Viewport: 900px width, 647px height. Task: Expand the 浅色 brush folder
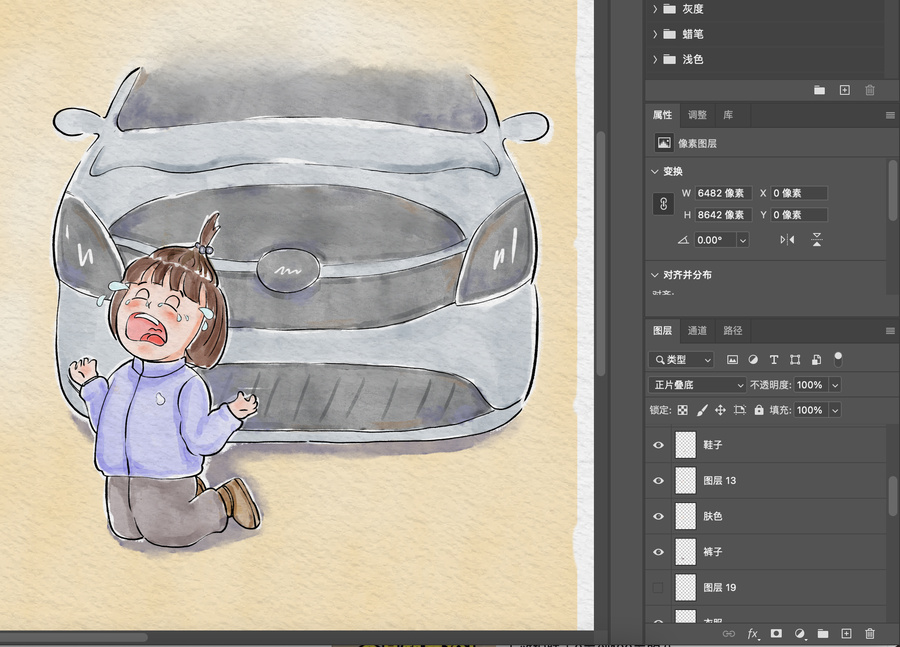click(x=655, y=59)
